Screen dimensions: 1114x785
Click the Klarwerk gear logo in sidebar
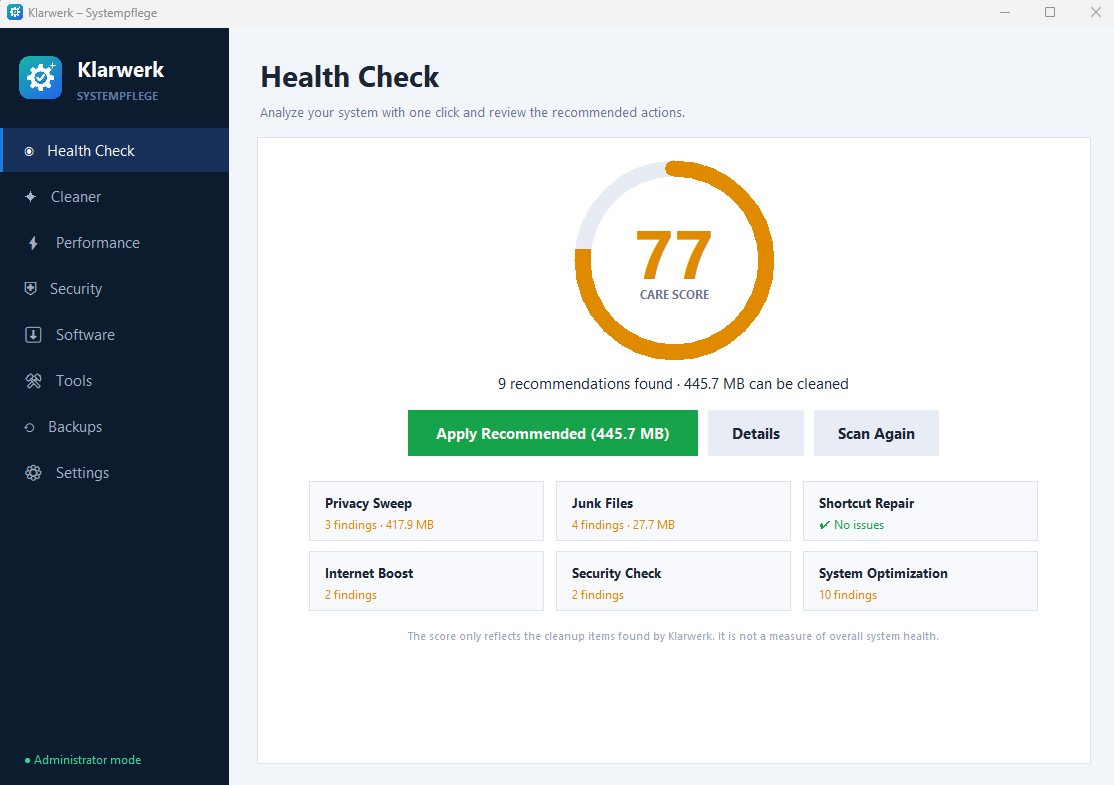click(40, 77)
